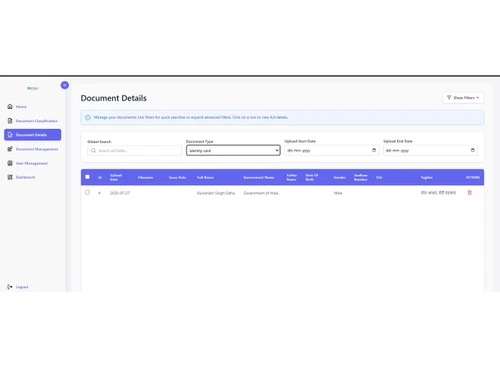
Task: Click the info icon in blue banner
Action: (88, 117)
